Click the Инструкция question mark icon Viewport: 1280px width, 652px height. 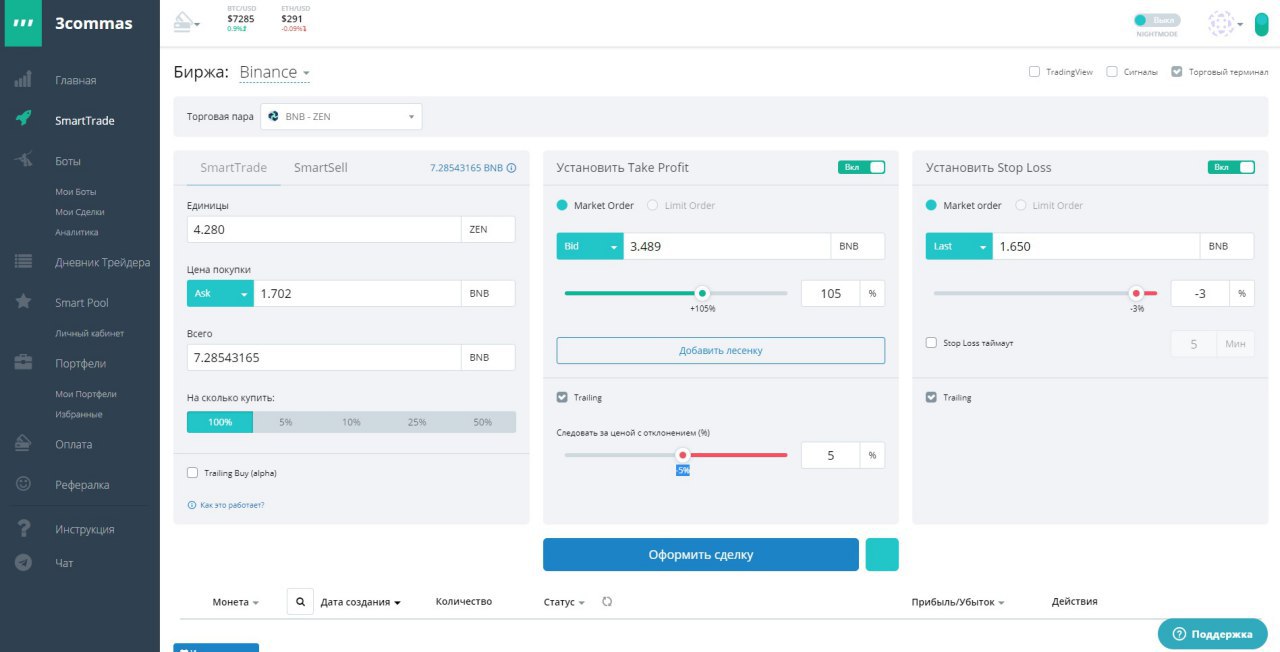pyautogui.click(x=23, y=528)
